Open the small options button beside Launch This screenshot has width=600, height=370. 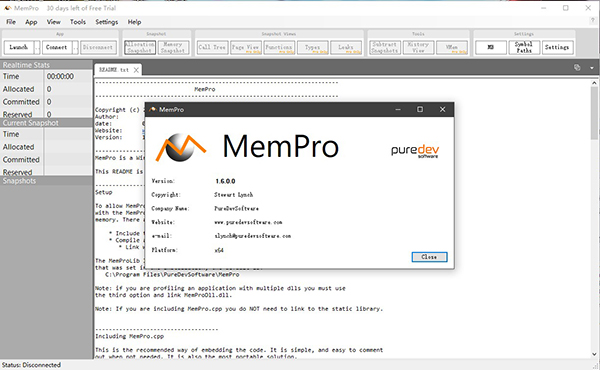37,47
